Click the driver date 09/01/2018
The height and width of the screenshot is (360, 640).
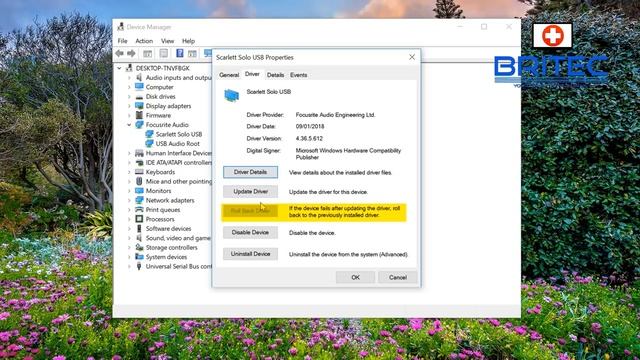(x=310, y=126)
